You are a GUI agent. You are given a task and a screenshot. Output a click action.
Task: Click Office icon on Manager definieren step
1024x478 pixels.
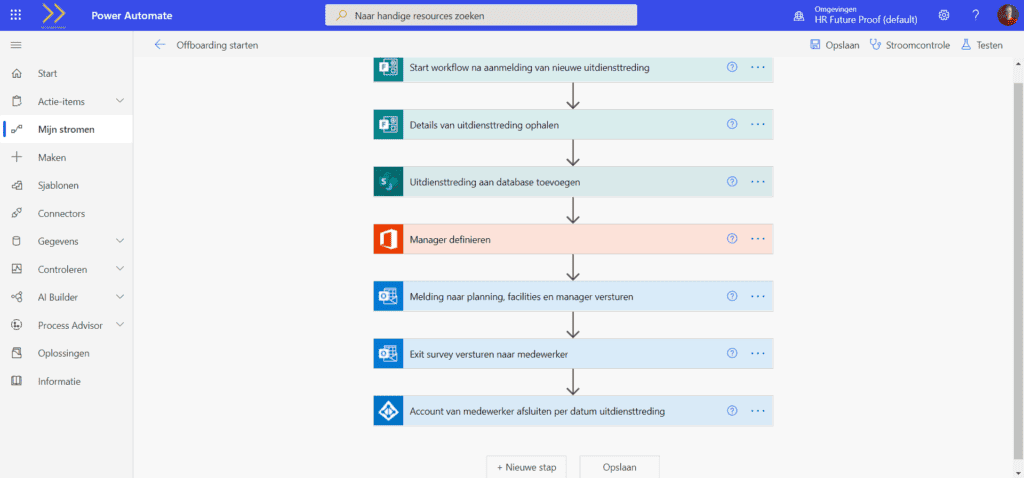[389, 239]
